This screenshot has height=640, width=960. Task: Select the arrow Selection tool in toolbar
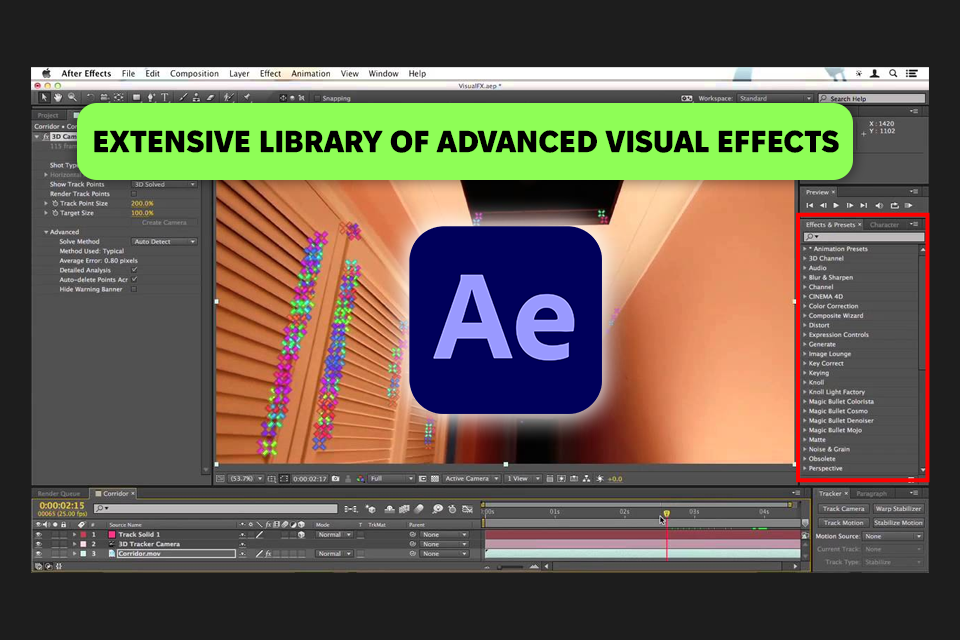[x=43, y=98]
